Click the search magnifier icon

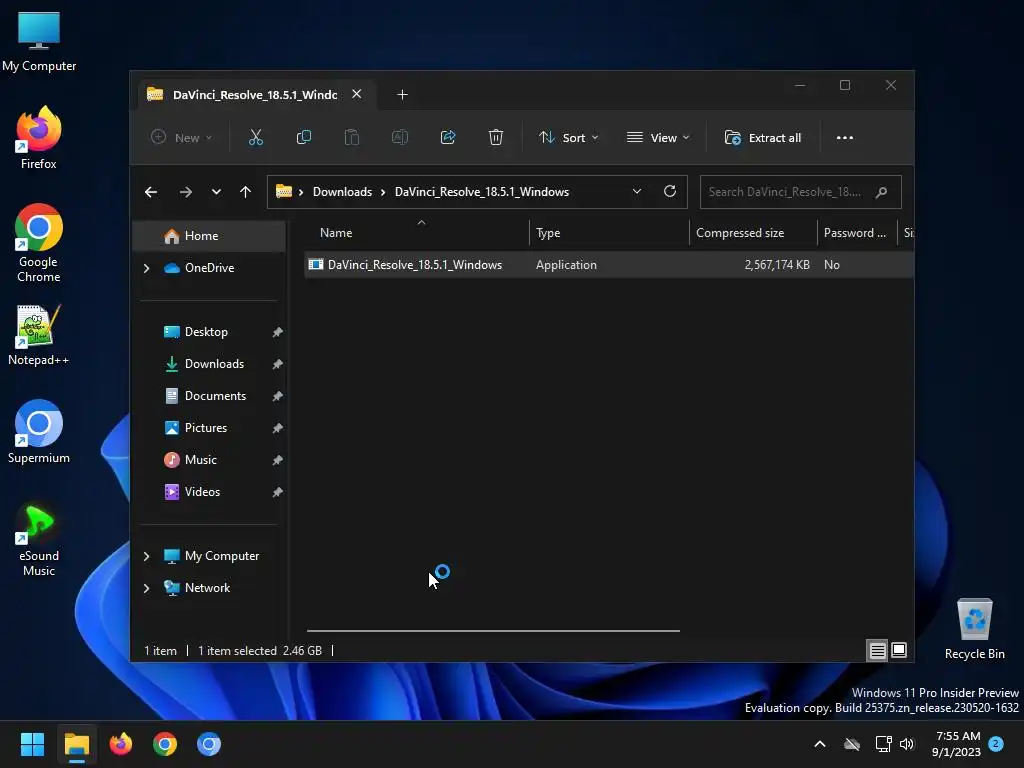882,192
